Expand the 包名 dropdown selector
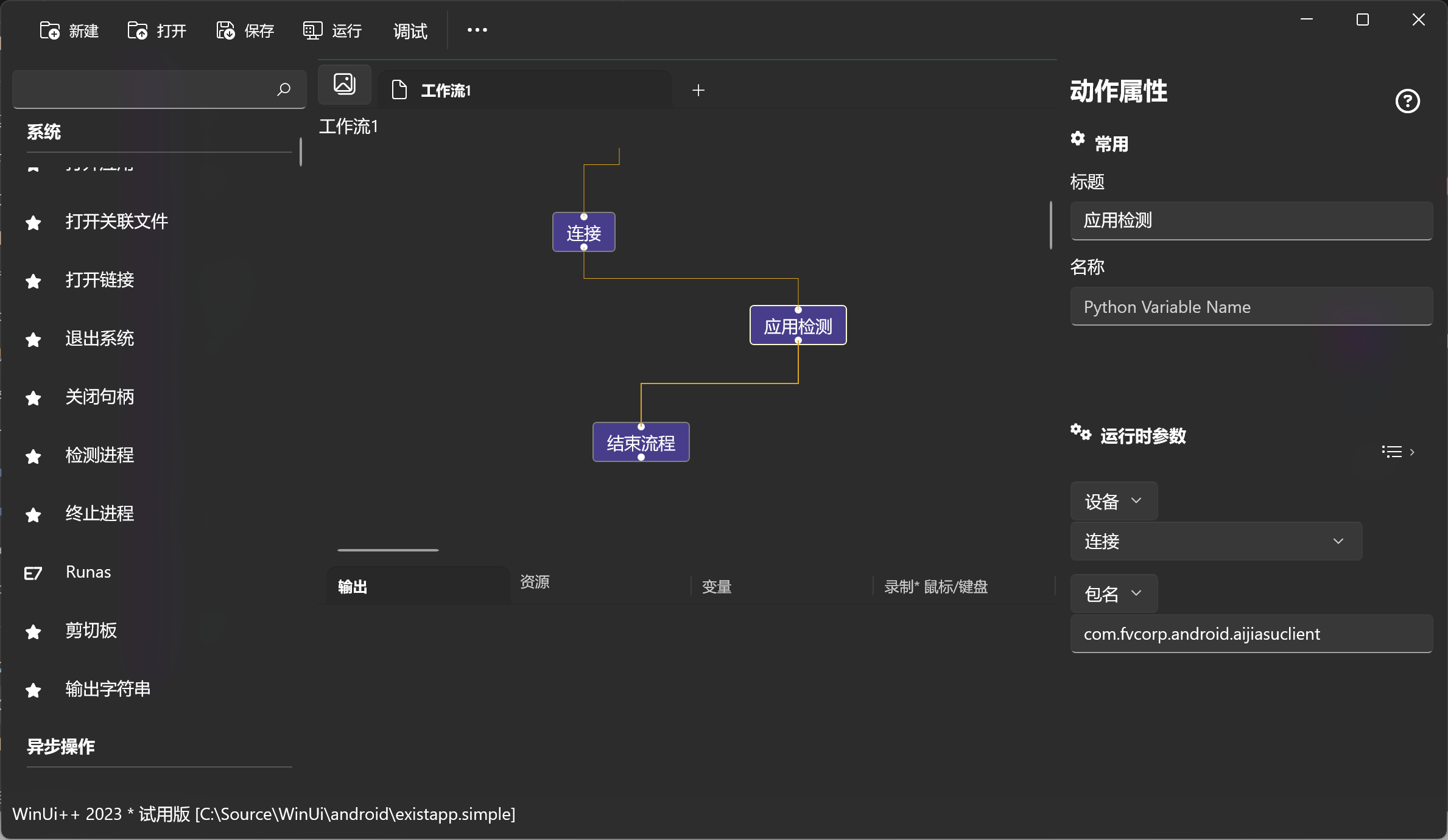The image size is (1448, 840). click(1112, 593)
